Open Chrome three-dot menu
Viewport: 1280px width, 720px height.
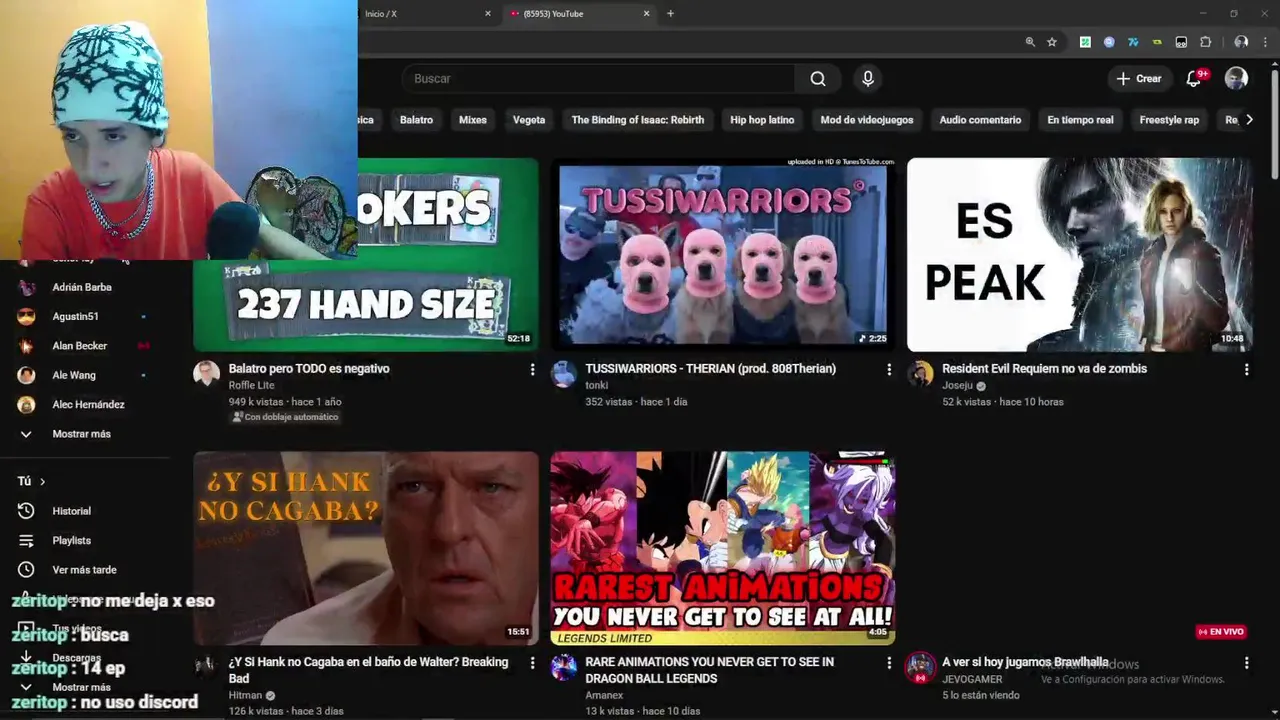click(1265, 42)
